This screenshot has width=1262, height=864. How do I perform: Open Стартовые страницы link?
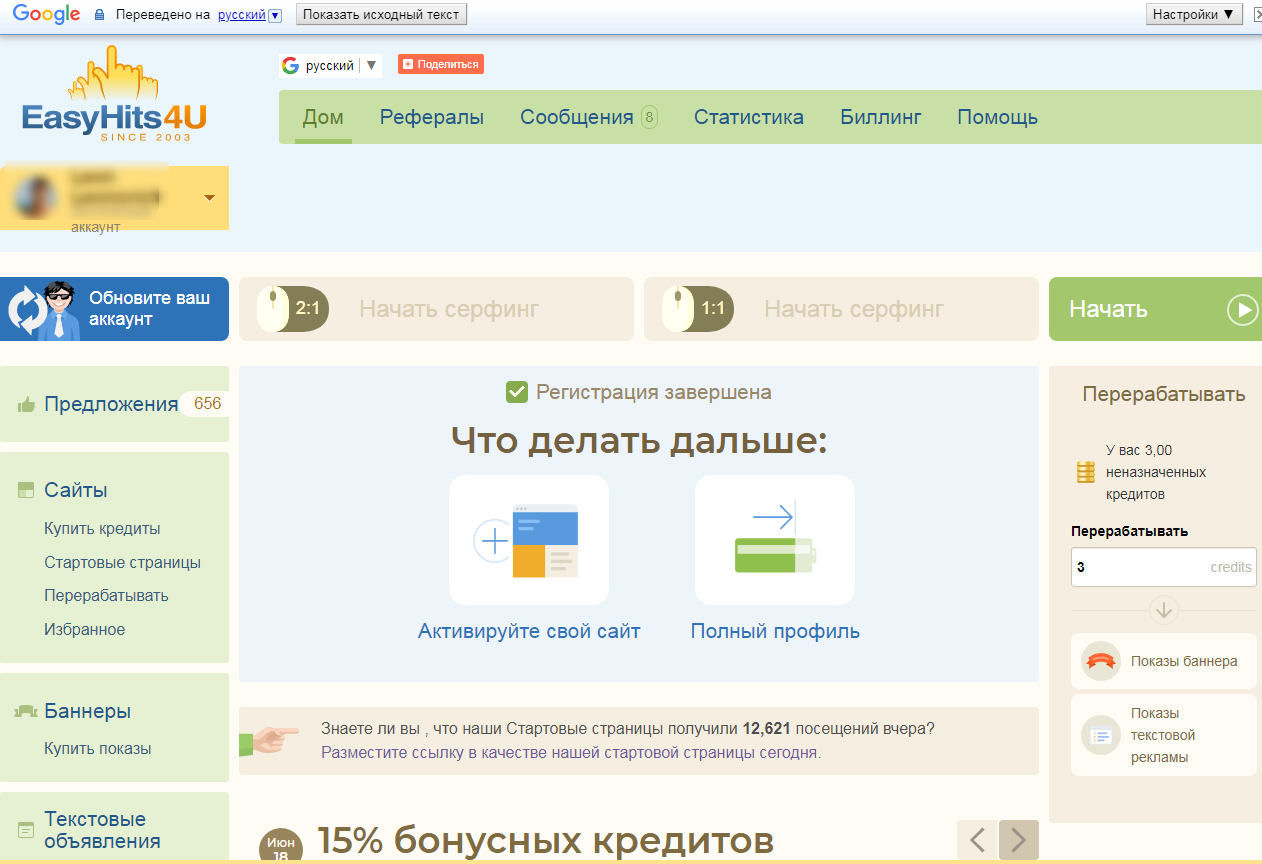[122, 562]
